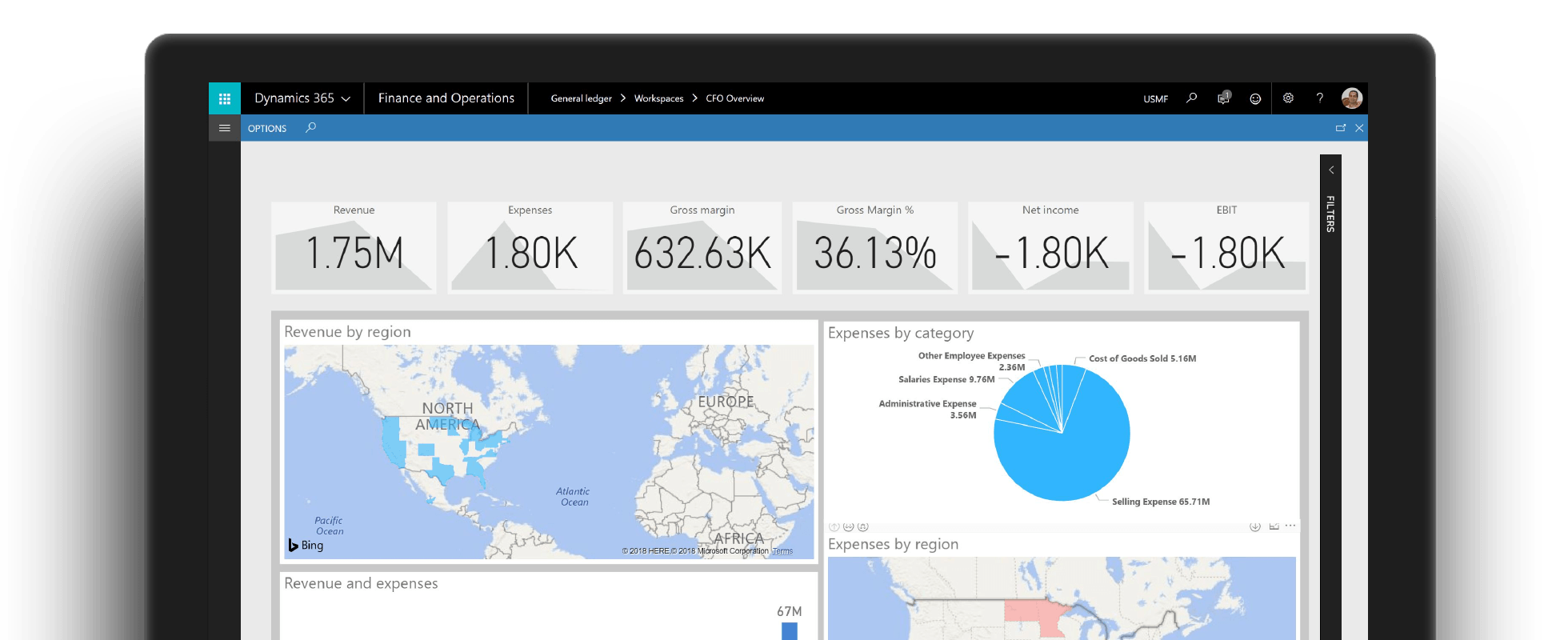Open the settings gear
1568x640 pixels.
coord(1288,98)
